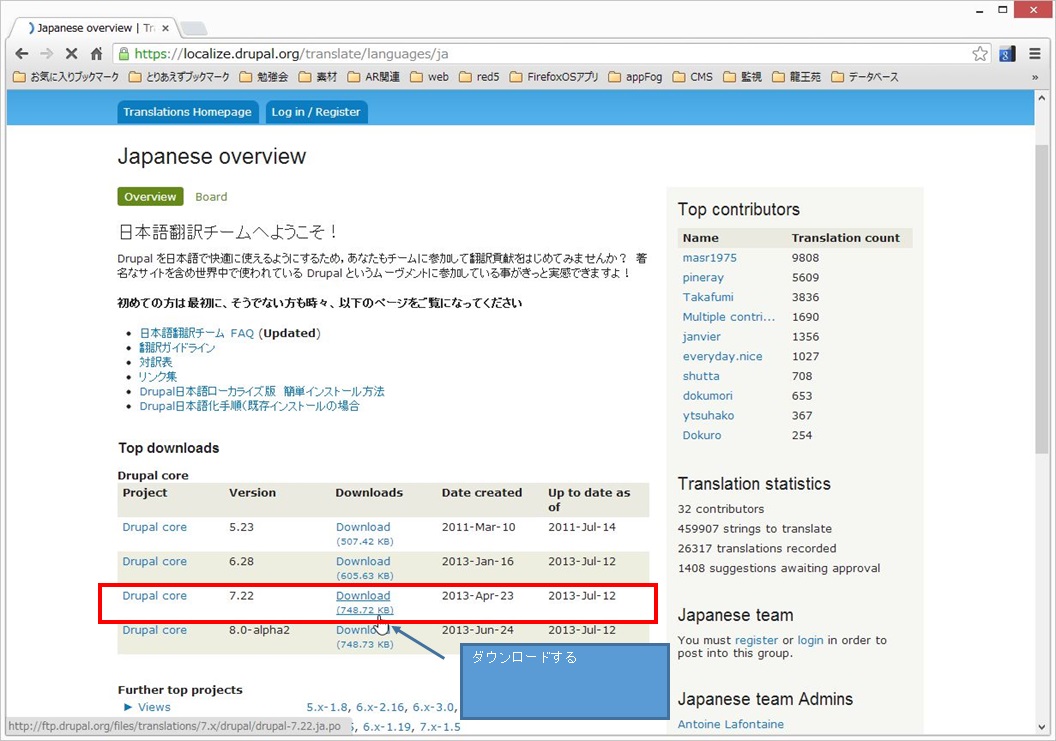Viewport: 1056px width, 741px height.
Task: Open Drupal core project link for 7.22
Action: 154,595
